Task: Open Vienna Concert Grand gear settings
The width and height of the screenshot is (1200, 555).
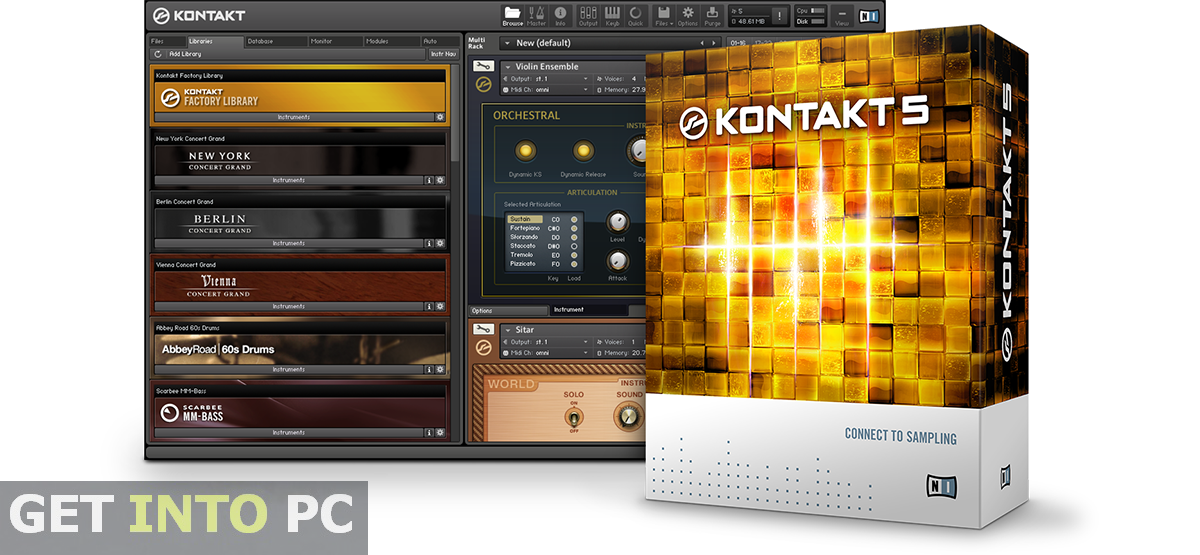Action: pyautogui.click(x=440, y=306)
